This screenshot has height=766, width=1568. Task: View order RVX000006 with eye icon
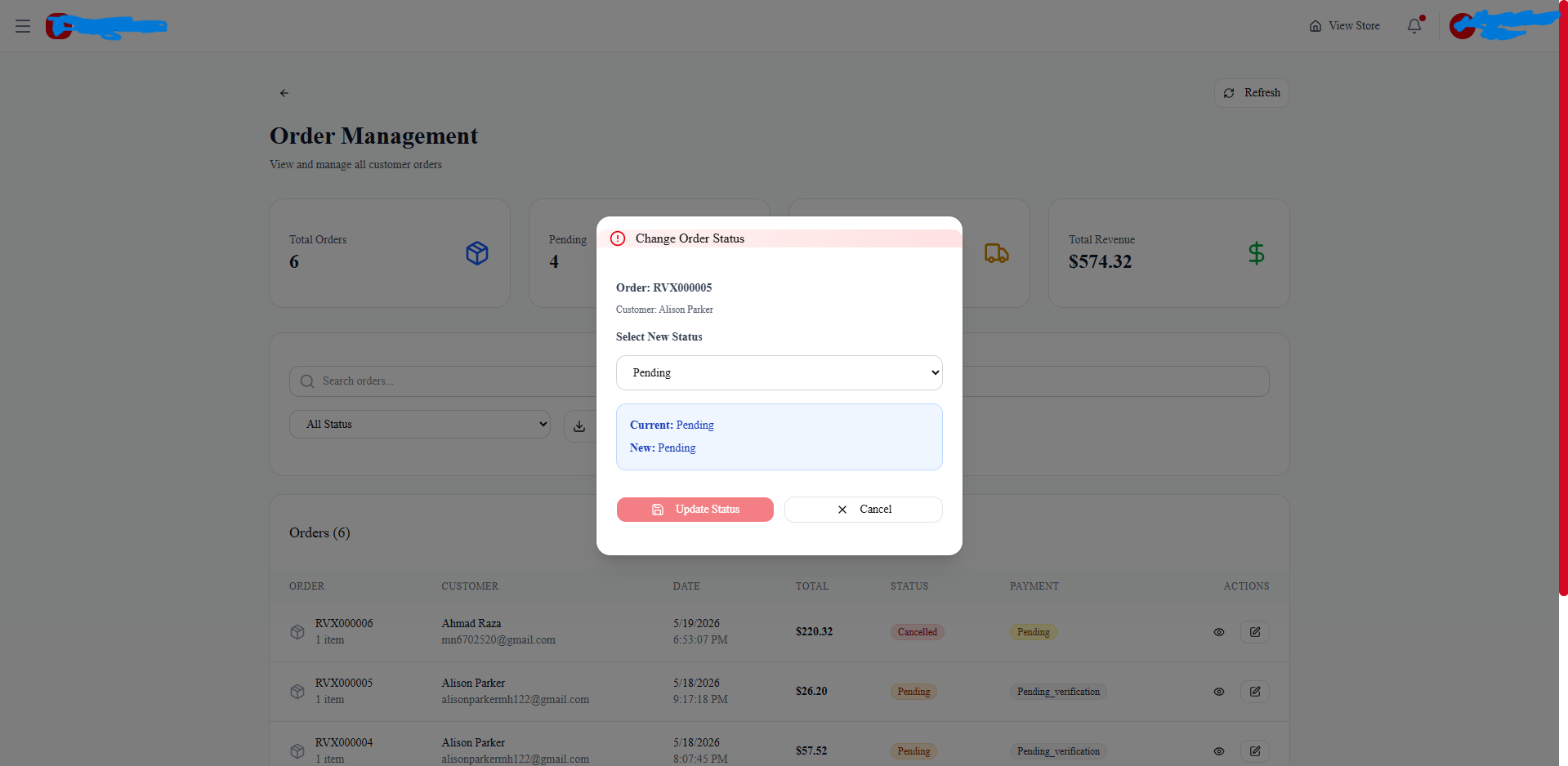(x=1218, y=632)
